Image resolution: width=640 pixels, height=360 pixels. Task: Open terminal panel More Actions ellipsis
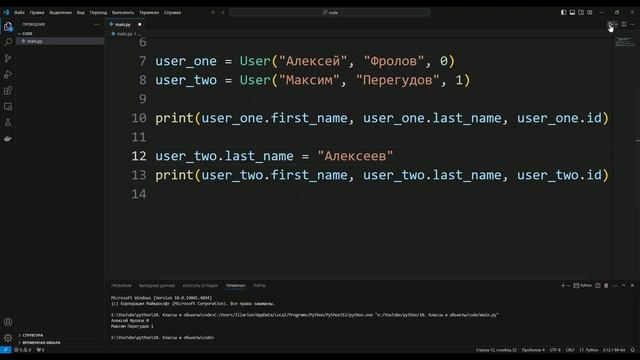(615, 286)
